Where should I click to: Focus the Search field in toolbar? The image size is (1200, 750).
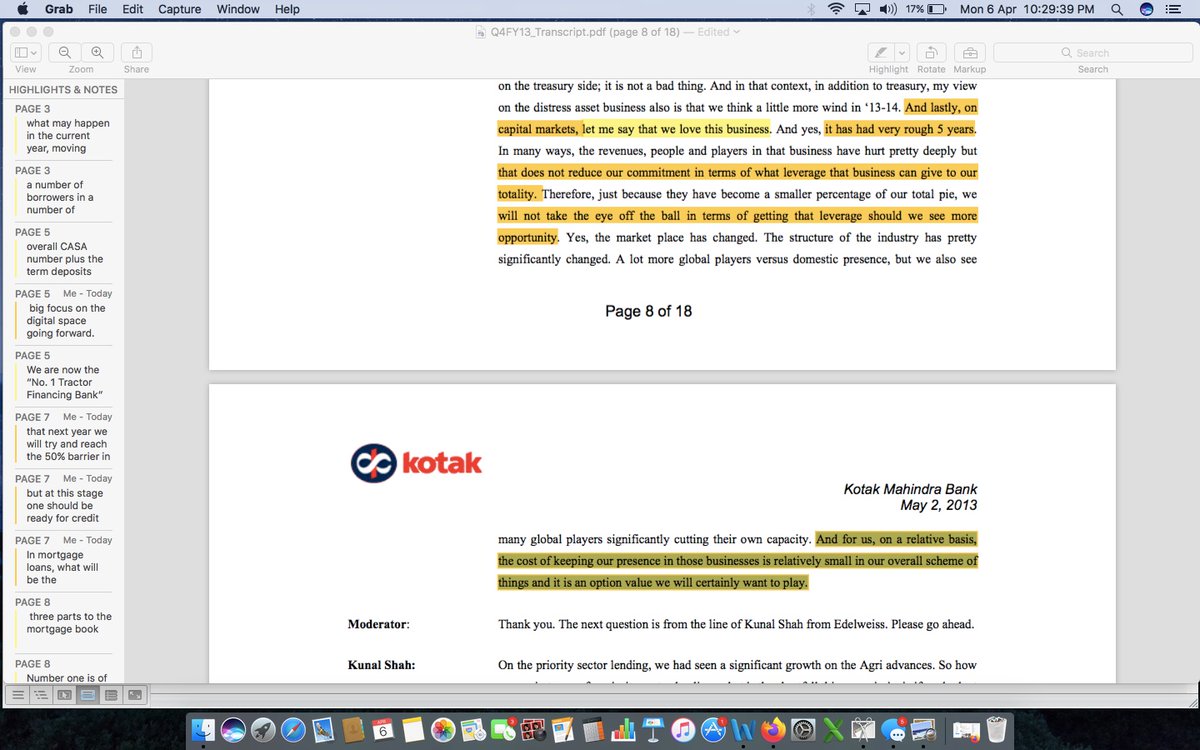coord(1092,53)
